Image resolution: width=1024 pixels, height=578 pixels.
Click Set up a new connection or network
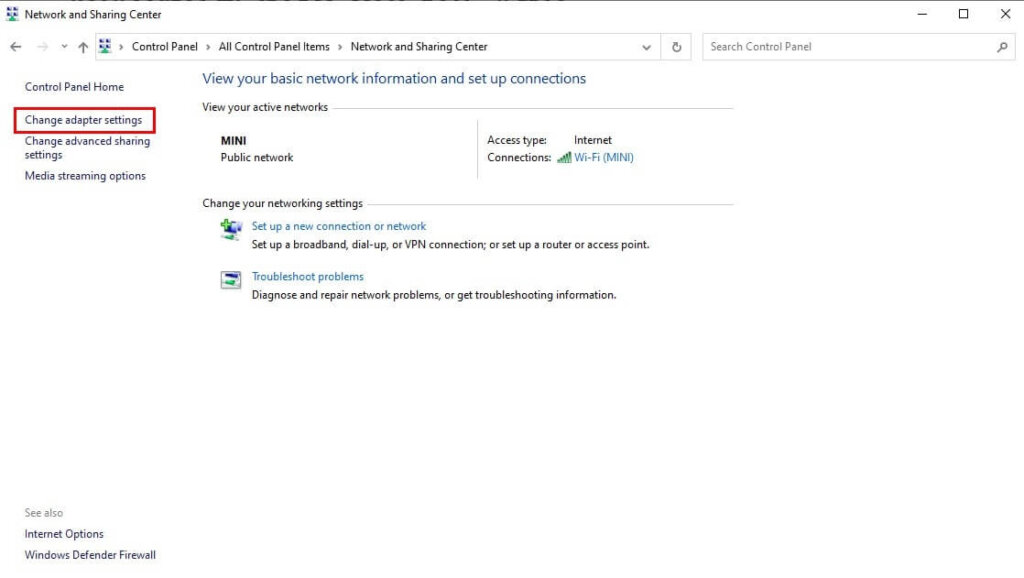pyautogui.click(x=339, y=226)
